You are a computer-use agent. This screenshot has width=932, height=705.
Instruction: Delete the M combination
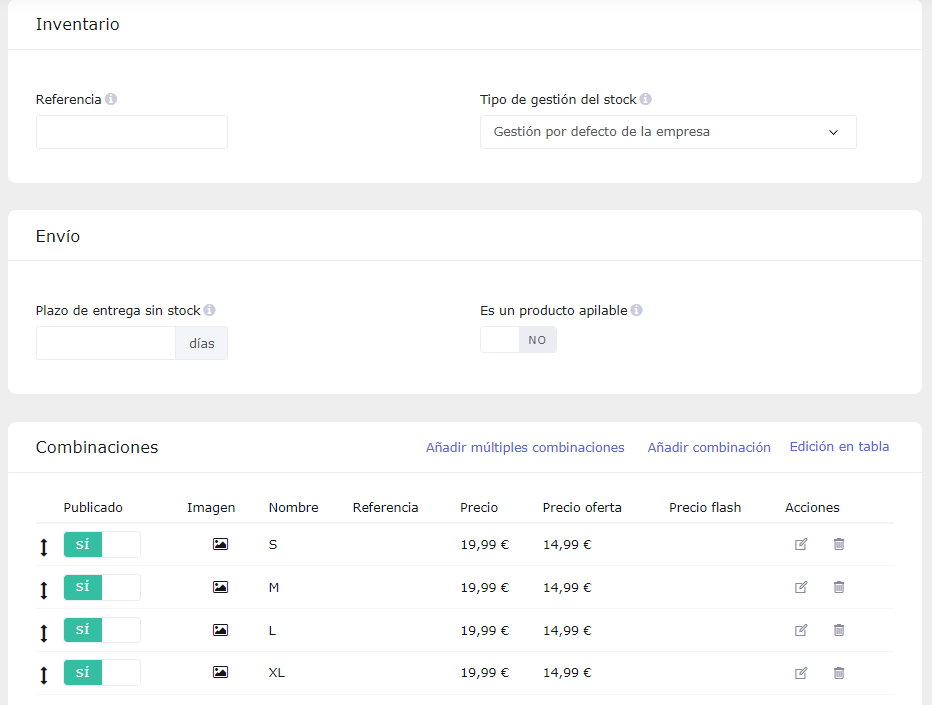pos(839,587)
